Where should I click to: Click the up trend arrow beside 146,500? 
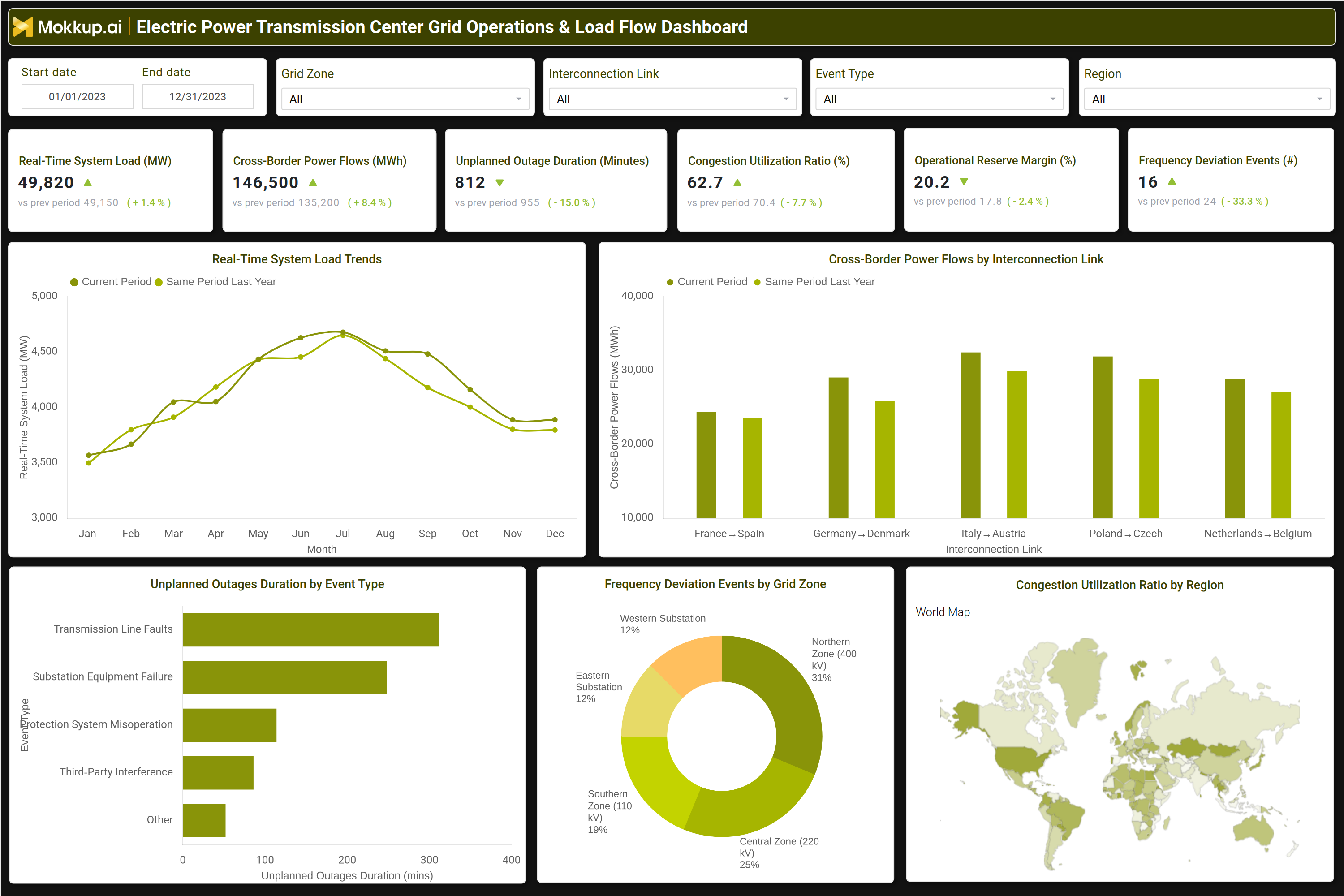coord(313,183)
